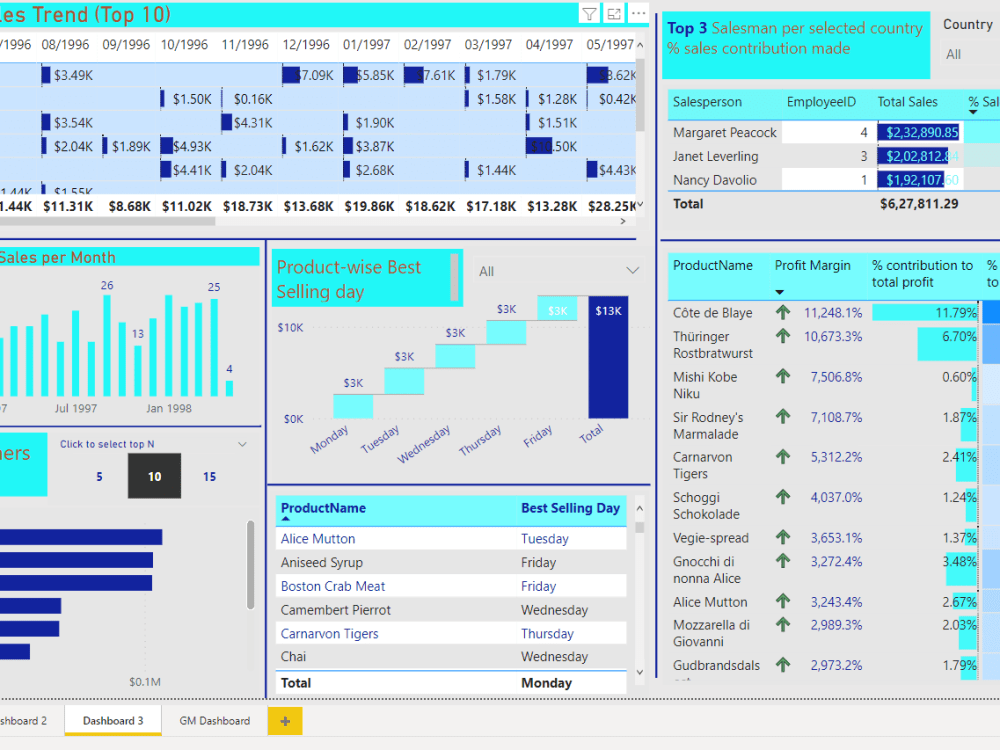Click green arrow for Vegie-spread row
1000x750 pixels.
(783, 538)
